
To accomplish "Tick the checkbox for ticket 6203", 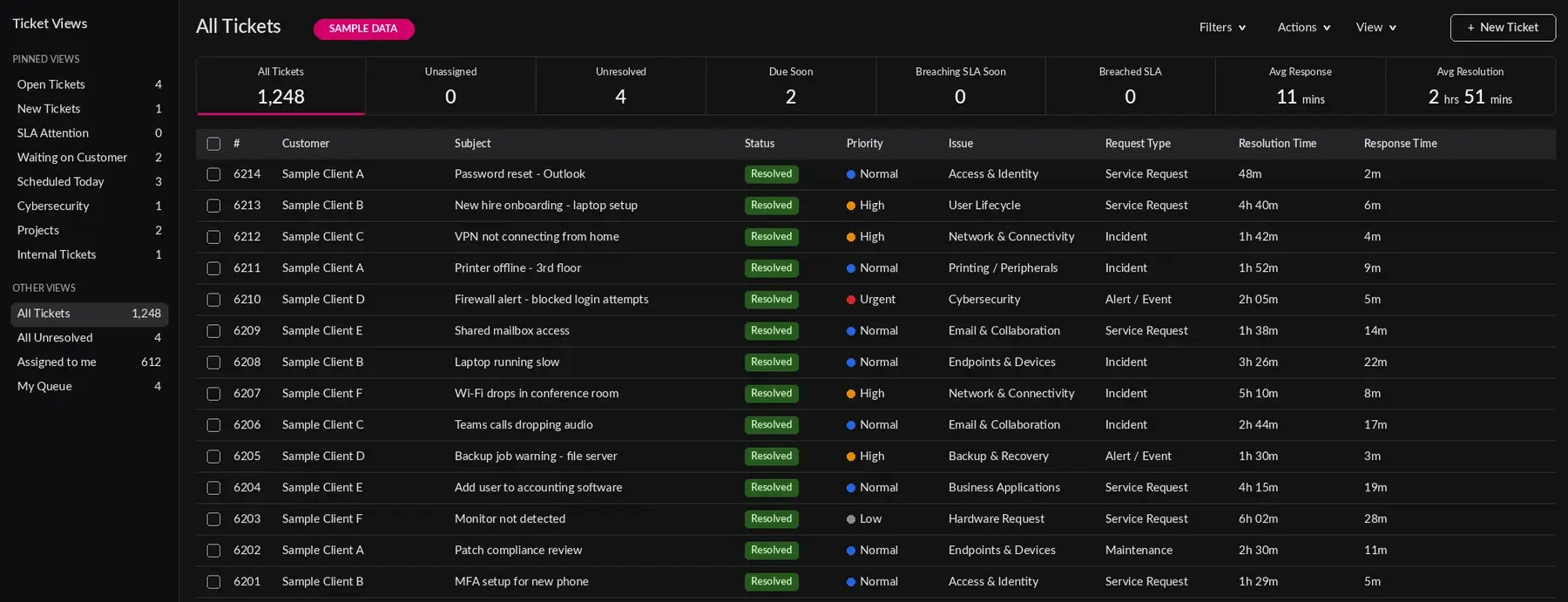I will point(213,519).
